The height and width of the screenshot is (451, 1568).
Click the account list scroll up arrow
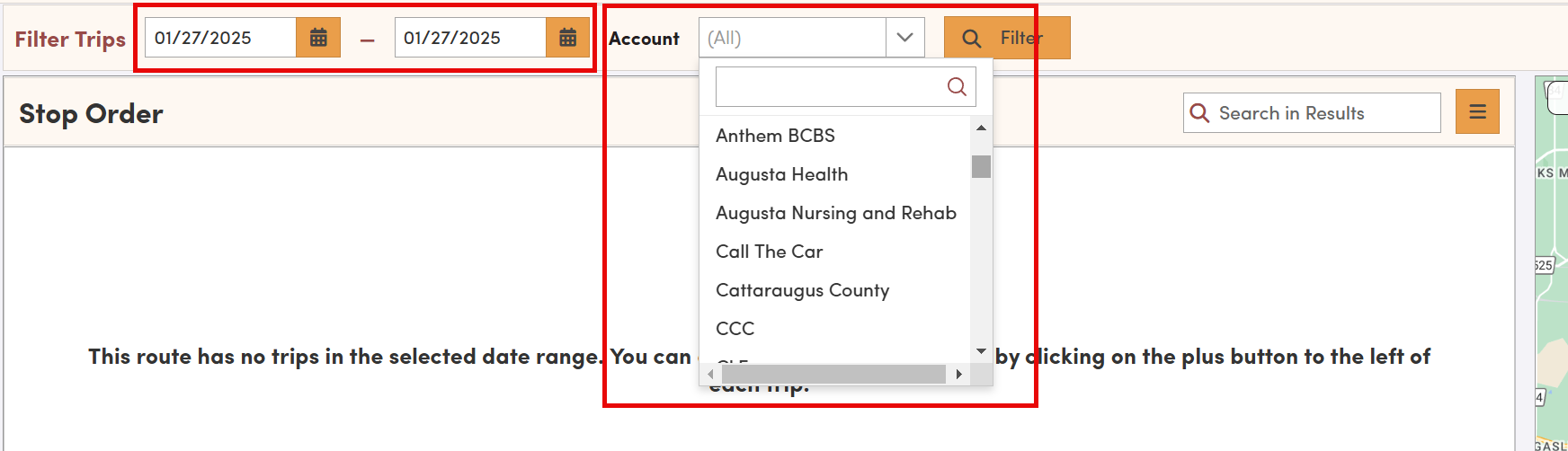pos(981,128)
